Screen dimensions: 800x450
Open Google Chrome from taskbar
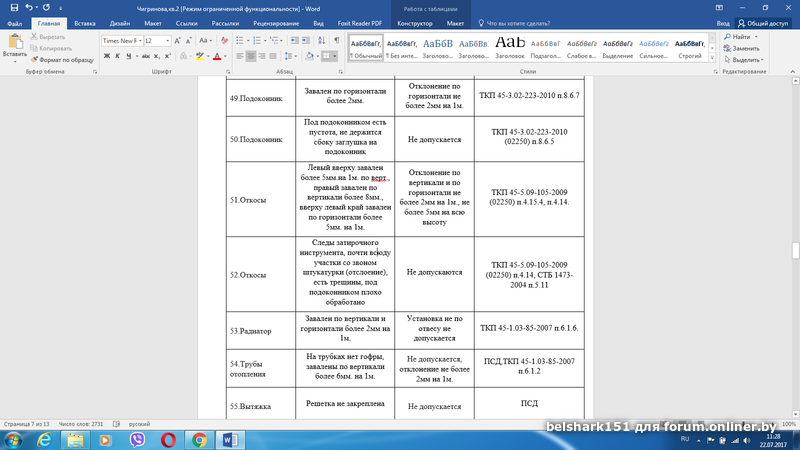pos(199,440)
